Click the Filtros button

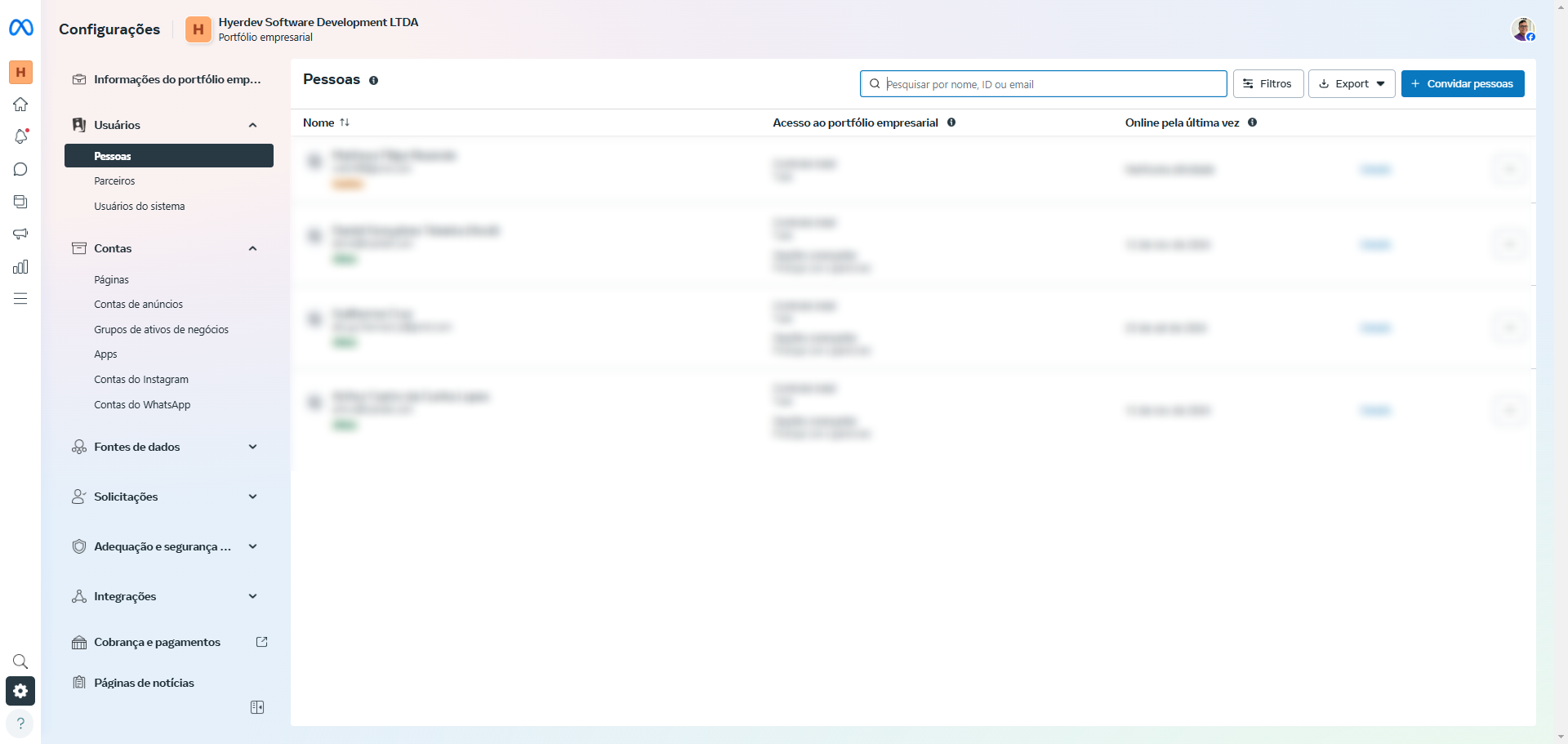click(1267, 84)
